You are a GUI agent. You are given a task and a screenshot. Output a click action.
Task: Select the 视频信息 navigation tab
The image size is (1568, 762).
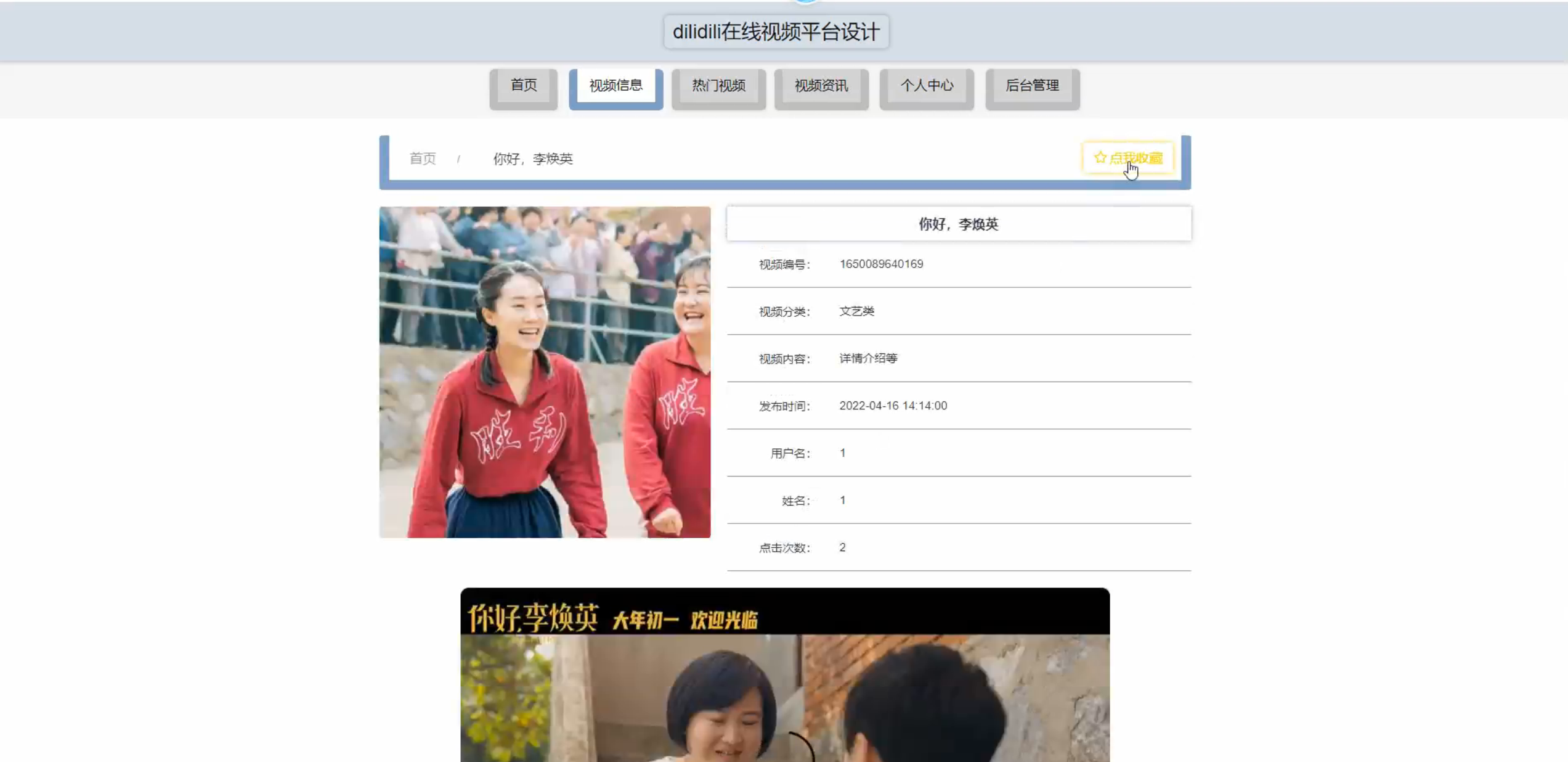tap(615, 86)
